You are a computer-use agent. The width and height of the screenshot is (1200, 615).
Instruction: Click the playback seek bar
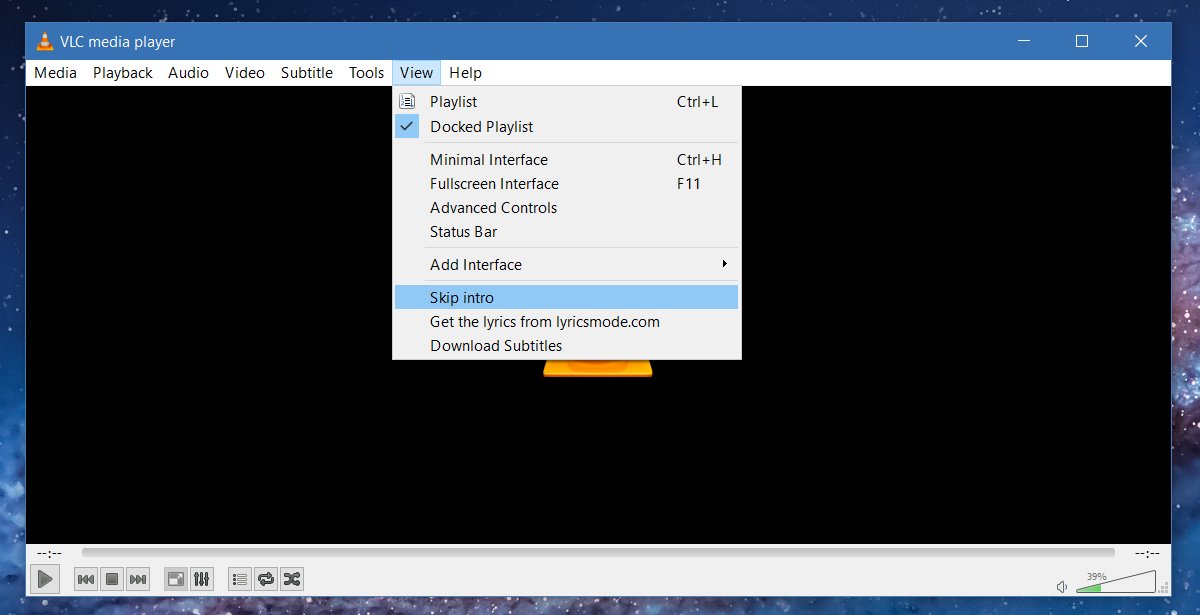[598, 552]
